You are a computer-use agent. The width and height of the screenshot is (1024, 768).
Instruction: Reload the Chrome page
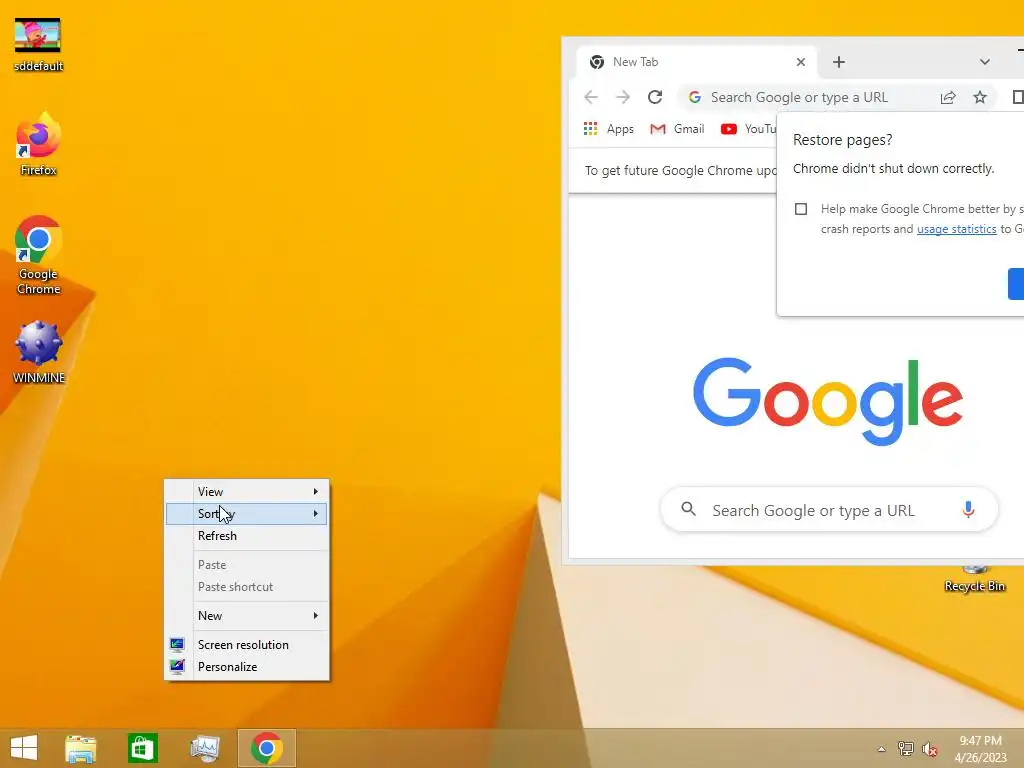point(655,97)
